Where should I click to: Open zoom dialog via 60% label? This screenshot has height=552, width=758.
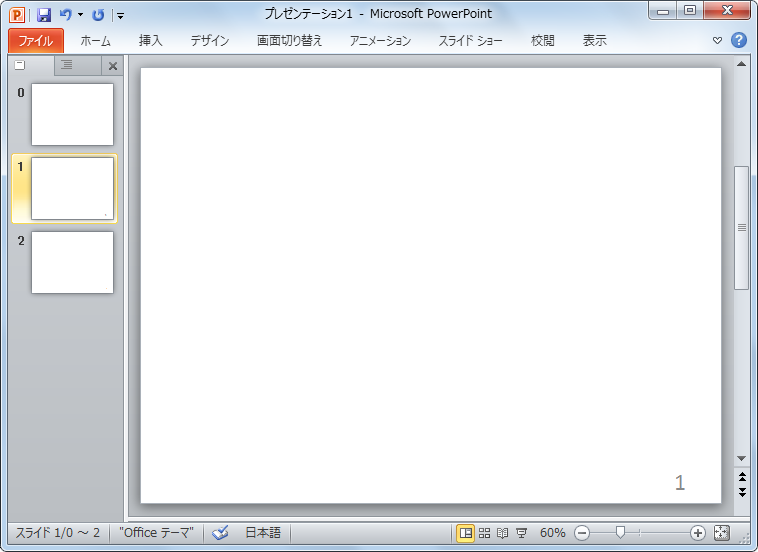pyautogui.click(x=553, y=533)
